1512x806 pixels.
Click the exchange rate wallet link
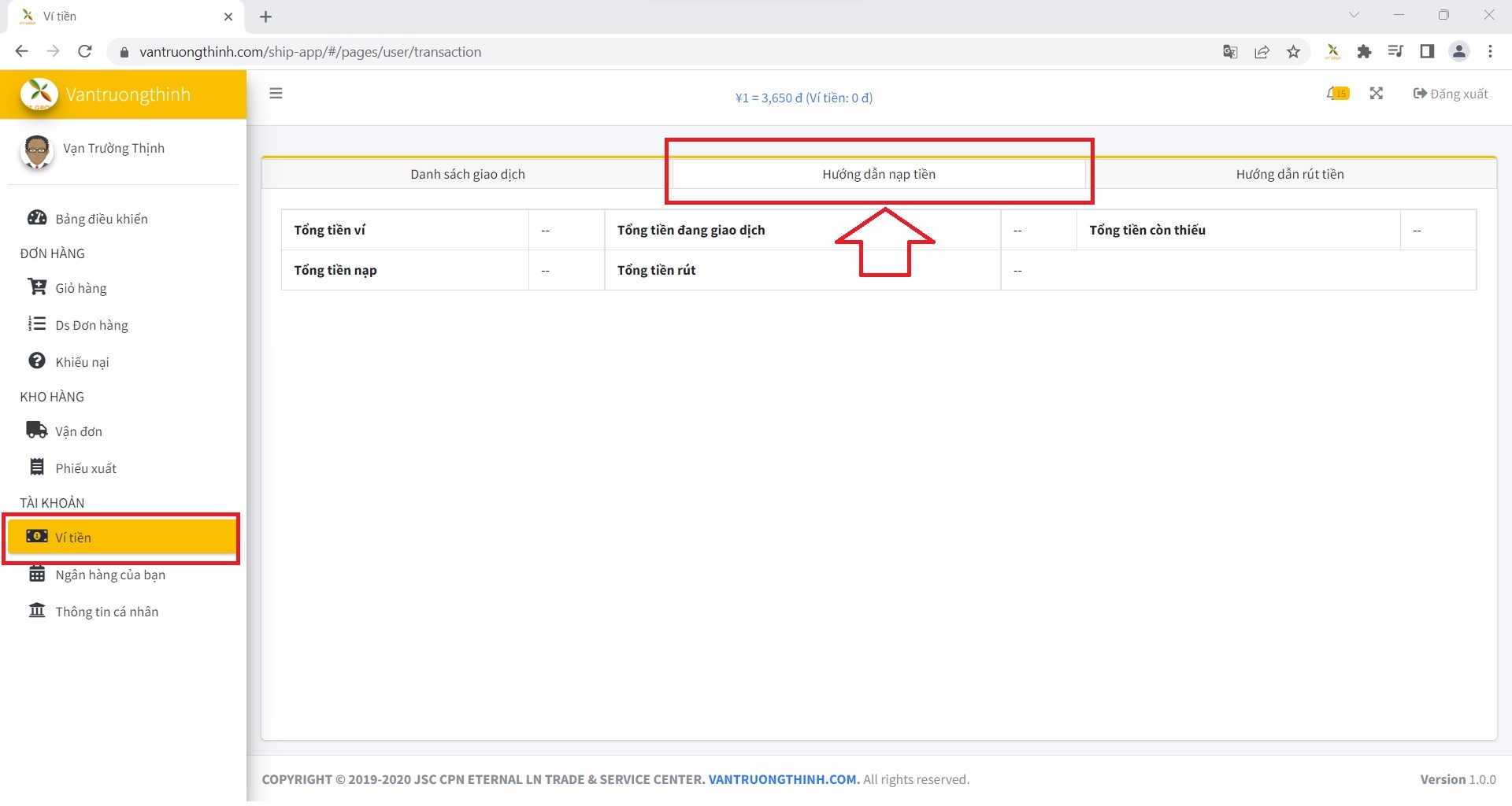804,98
